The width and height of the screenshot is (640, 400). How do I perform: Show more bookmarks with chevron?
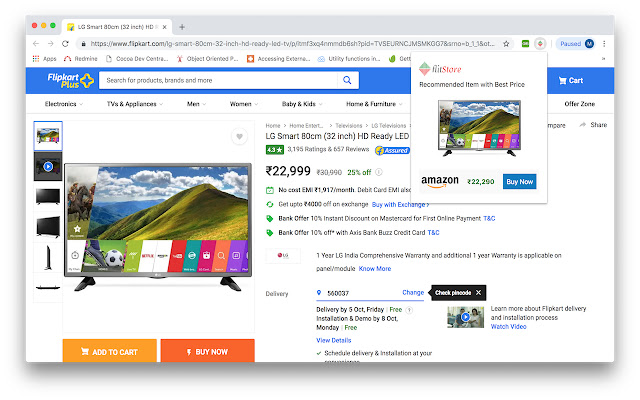click(x=603, y=59)
